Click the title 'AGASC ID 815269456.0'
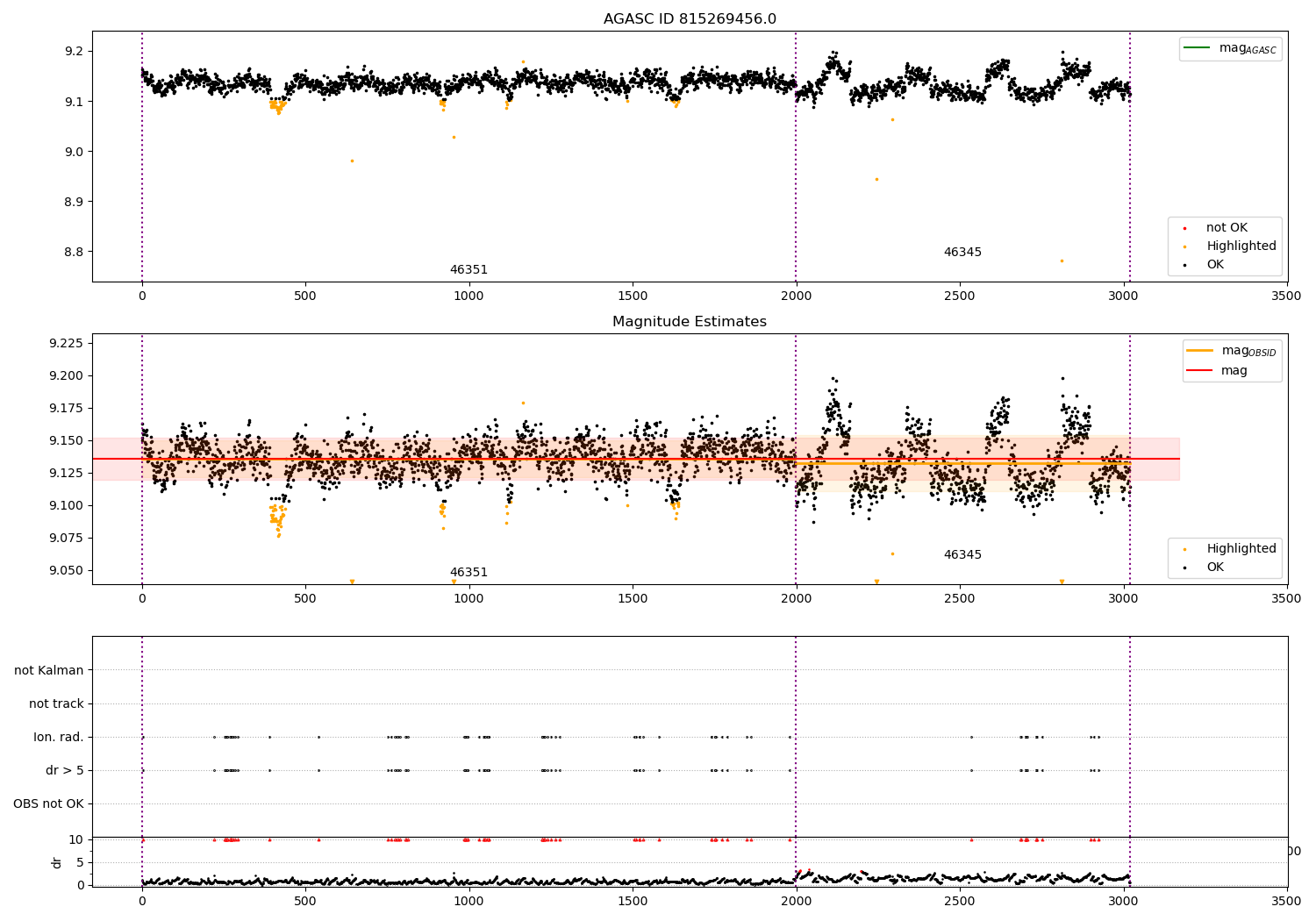 coord(690,19)
